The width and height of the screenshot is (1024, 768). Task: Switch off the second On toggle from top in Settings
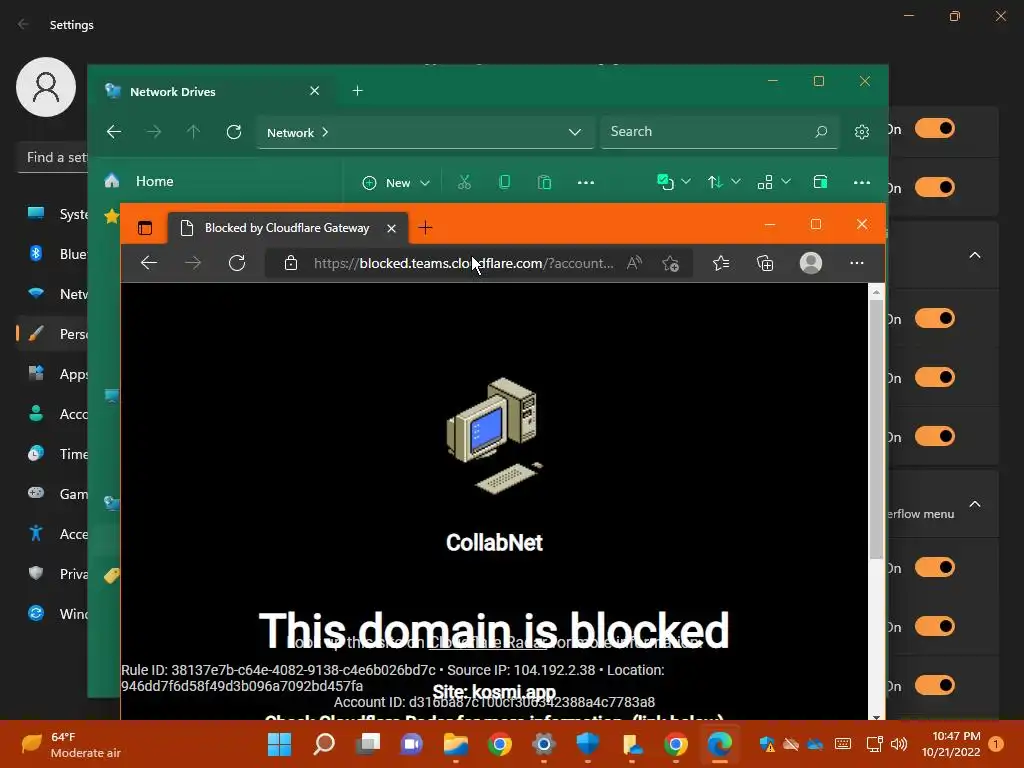point(935,187)
